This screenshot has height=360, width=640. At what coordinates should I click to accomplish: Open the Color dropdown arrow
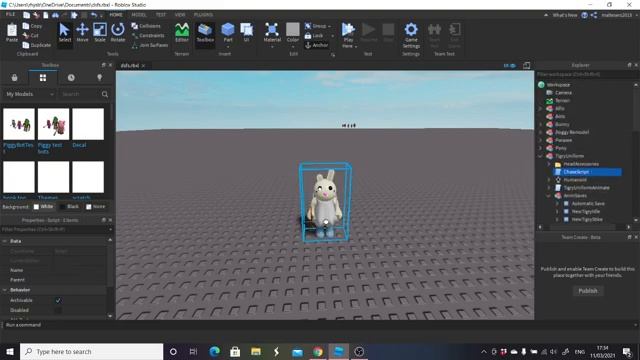[293, 46]
